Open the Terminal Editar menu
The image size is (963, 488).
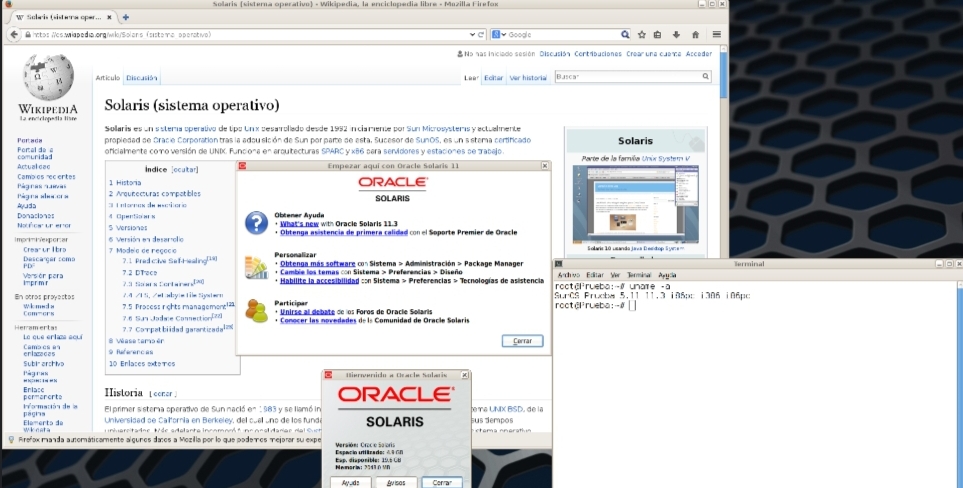coord(595,275)
